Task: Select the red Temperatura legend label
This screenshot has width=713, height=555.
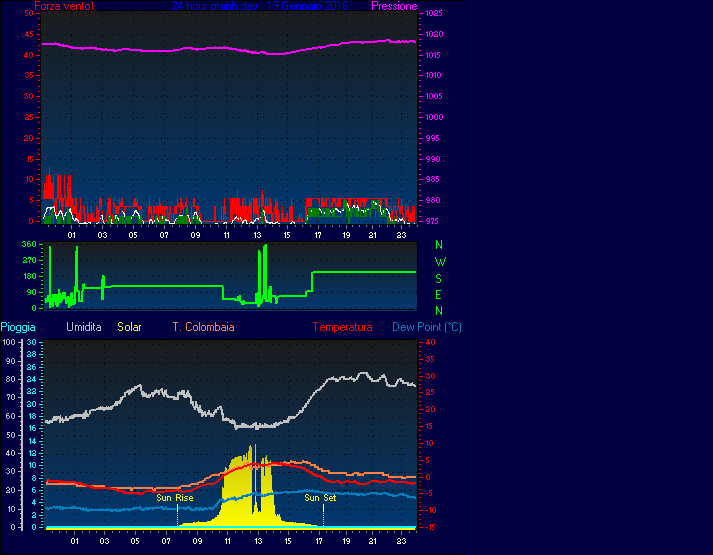Action: 342,327
